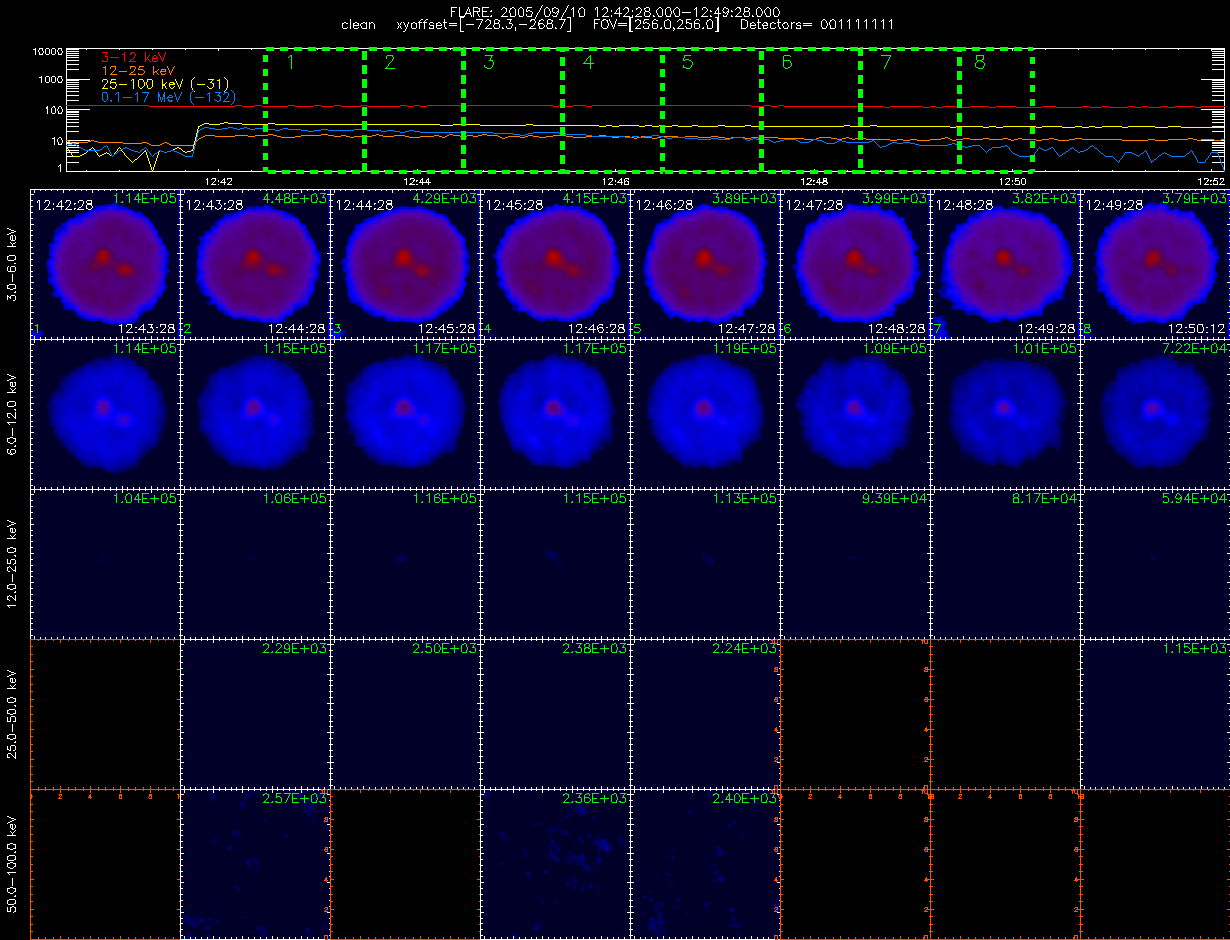
Task: Click the 12:44 time axis label
Action: (417, 182)
